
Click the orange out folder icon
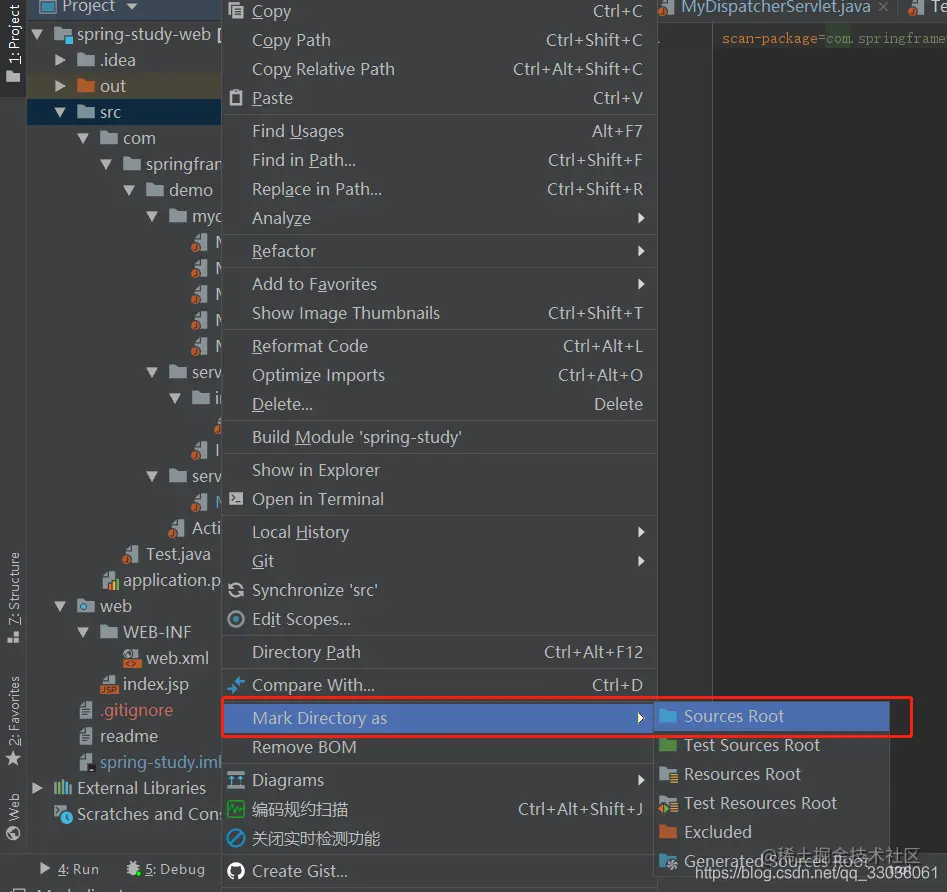click(x=86, y=86)
